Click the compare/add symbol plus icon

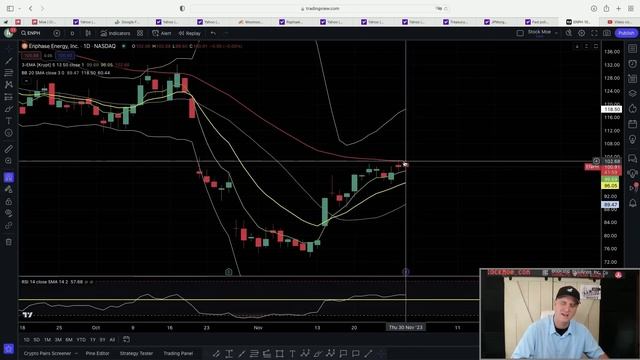[x=57, y=33]
